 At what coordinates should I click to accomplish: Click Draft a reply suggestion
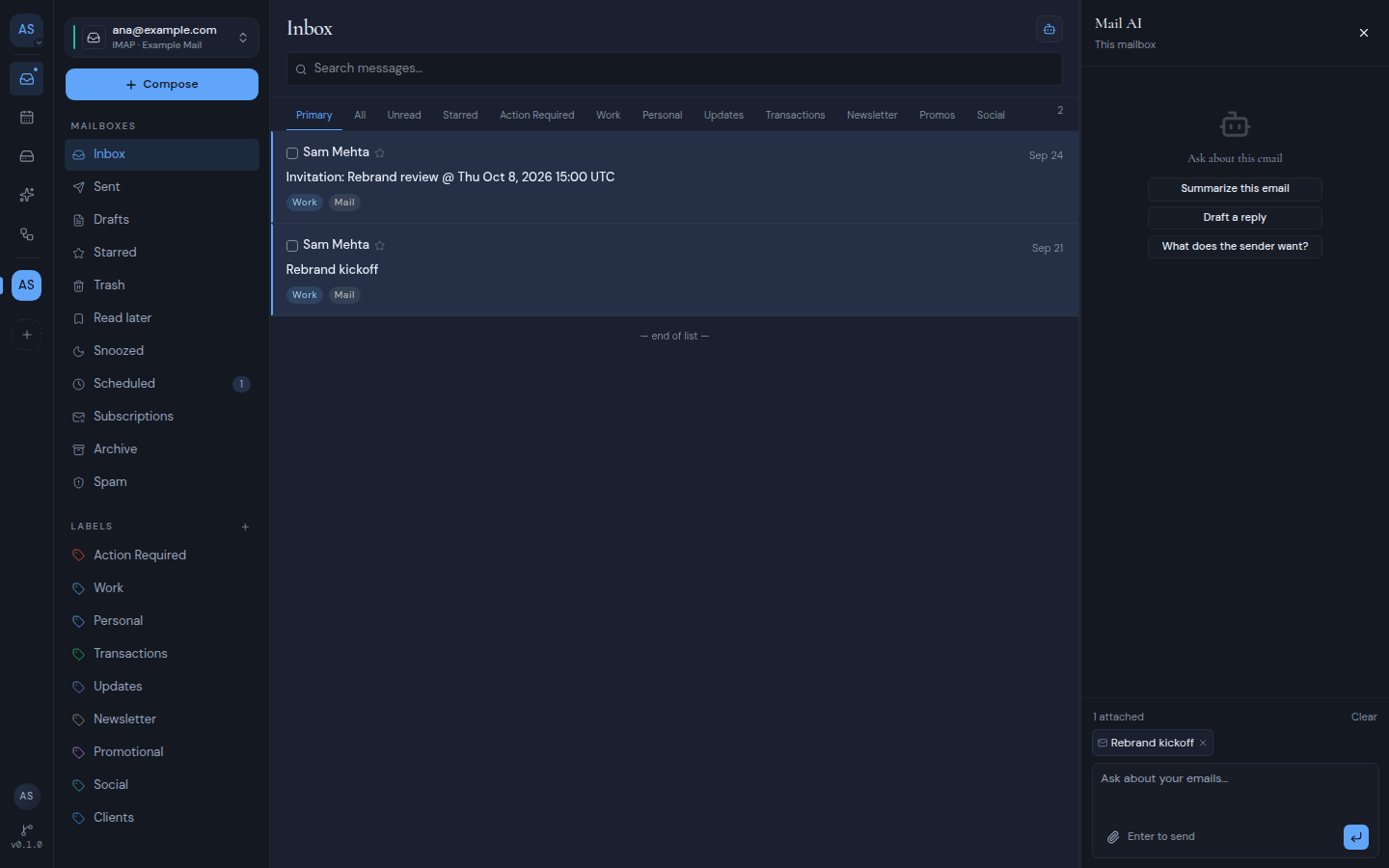tap(1235, 218)
